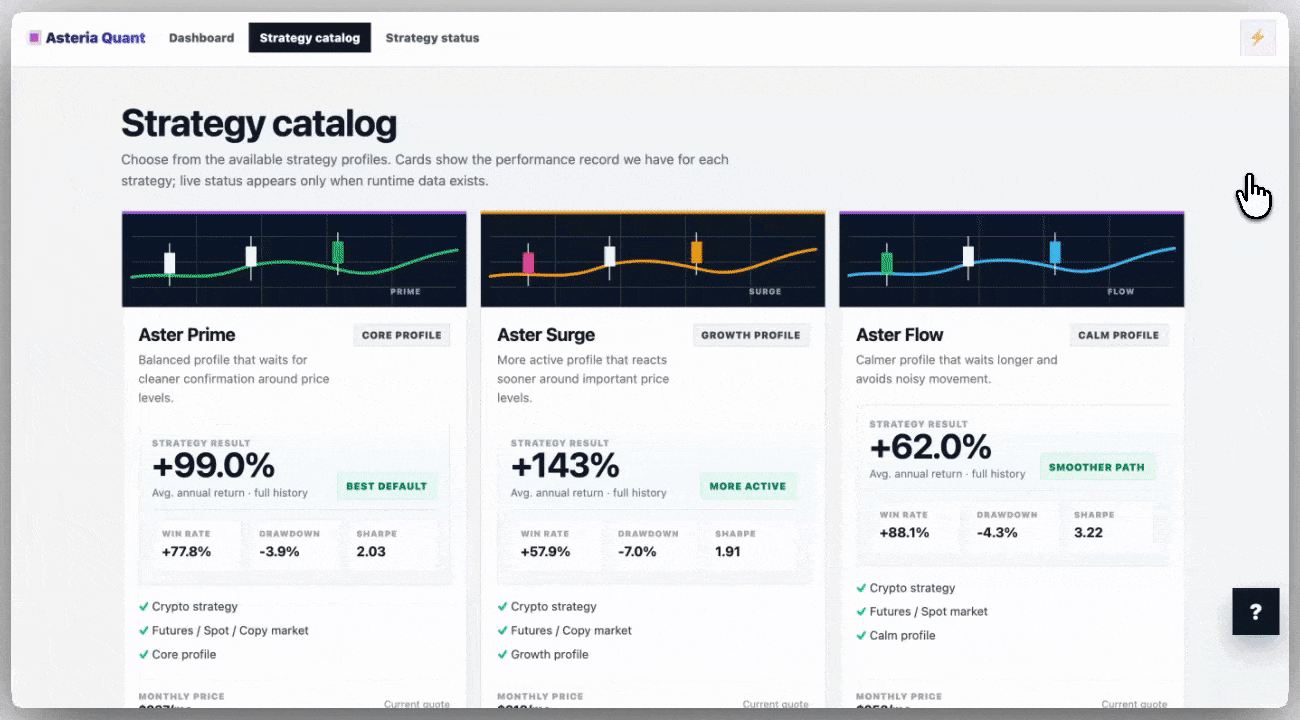
Task: Click the +88.1% win rate value
Action: click(904, 532)
